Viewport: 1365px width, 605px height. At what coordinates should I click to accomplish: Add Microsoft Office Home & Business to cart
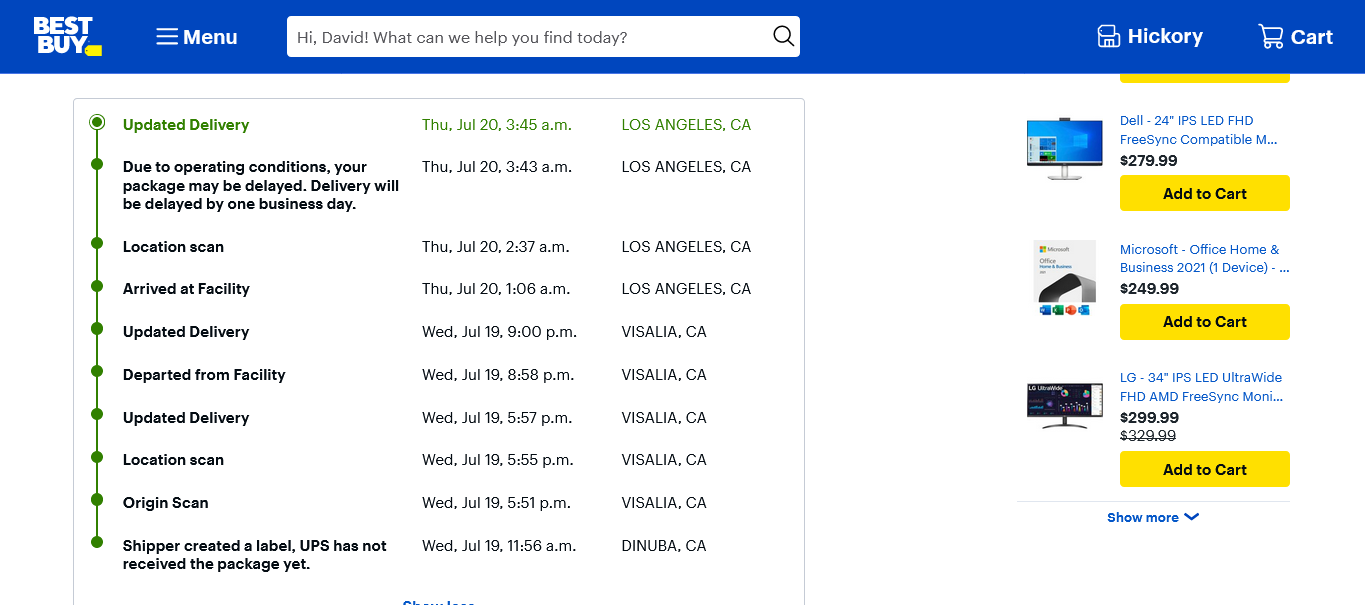1204,322
